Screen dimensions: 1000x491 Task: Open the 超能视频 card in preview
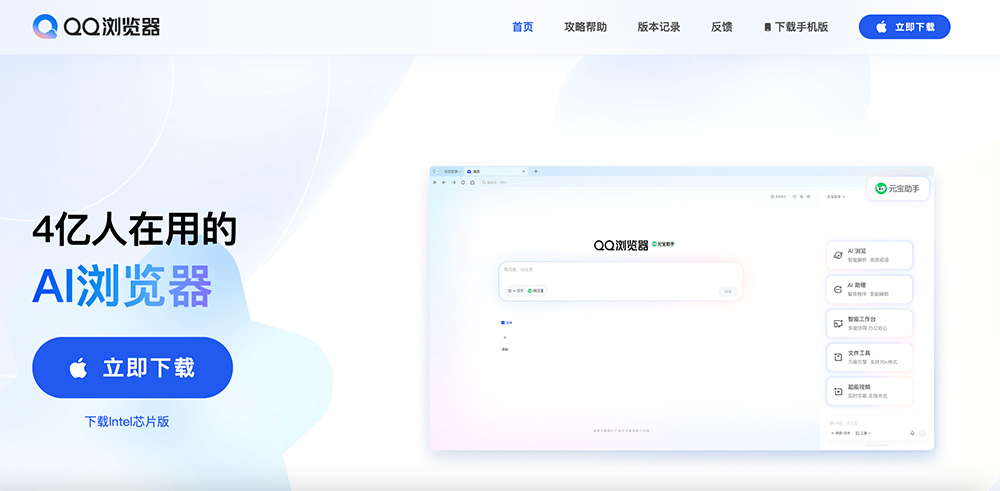click(869, 391)
